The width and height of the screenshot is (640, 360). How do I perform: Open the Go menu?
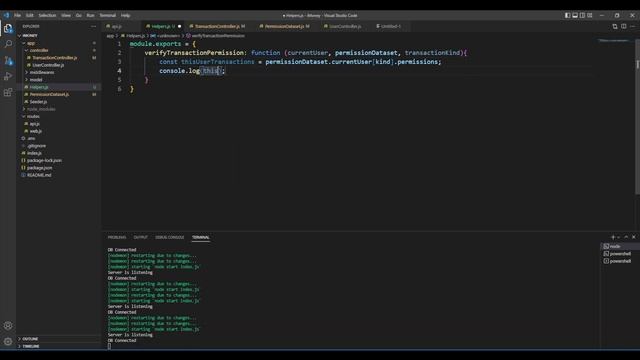(78, 15)
